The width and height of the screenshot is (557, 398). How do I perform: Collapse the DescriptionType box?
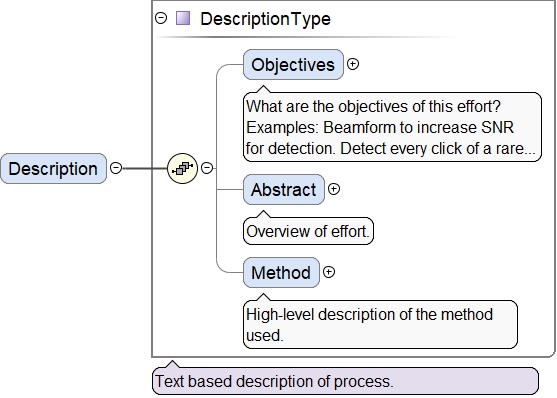161,18
